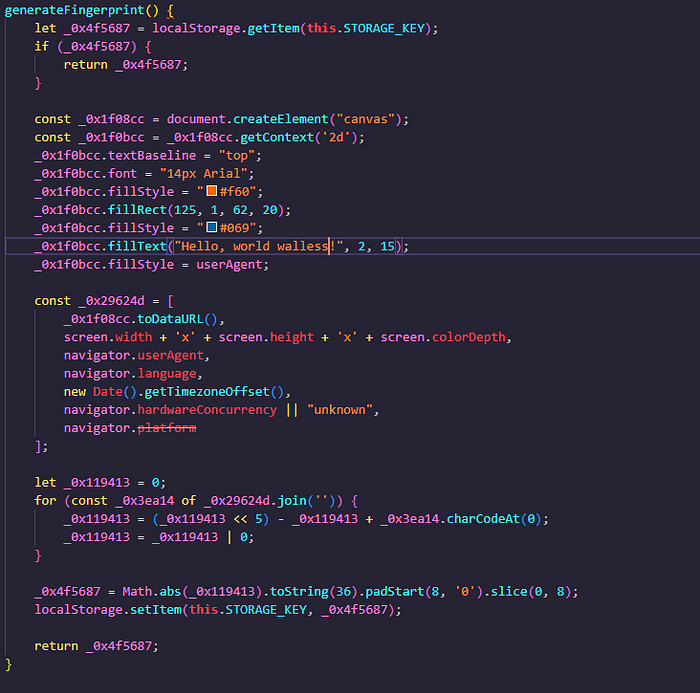Click the orange #f60 color swatch
The height and width of the screenshot is (693, 700).
click(x=212, y=191)
